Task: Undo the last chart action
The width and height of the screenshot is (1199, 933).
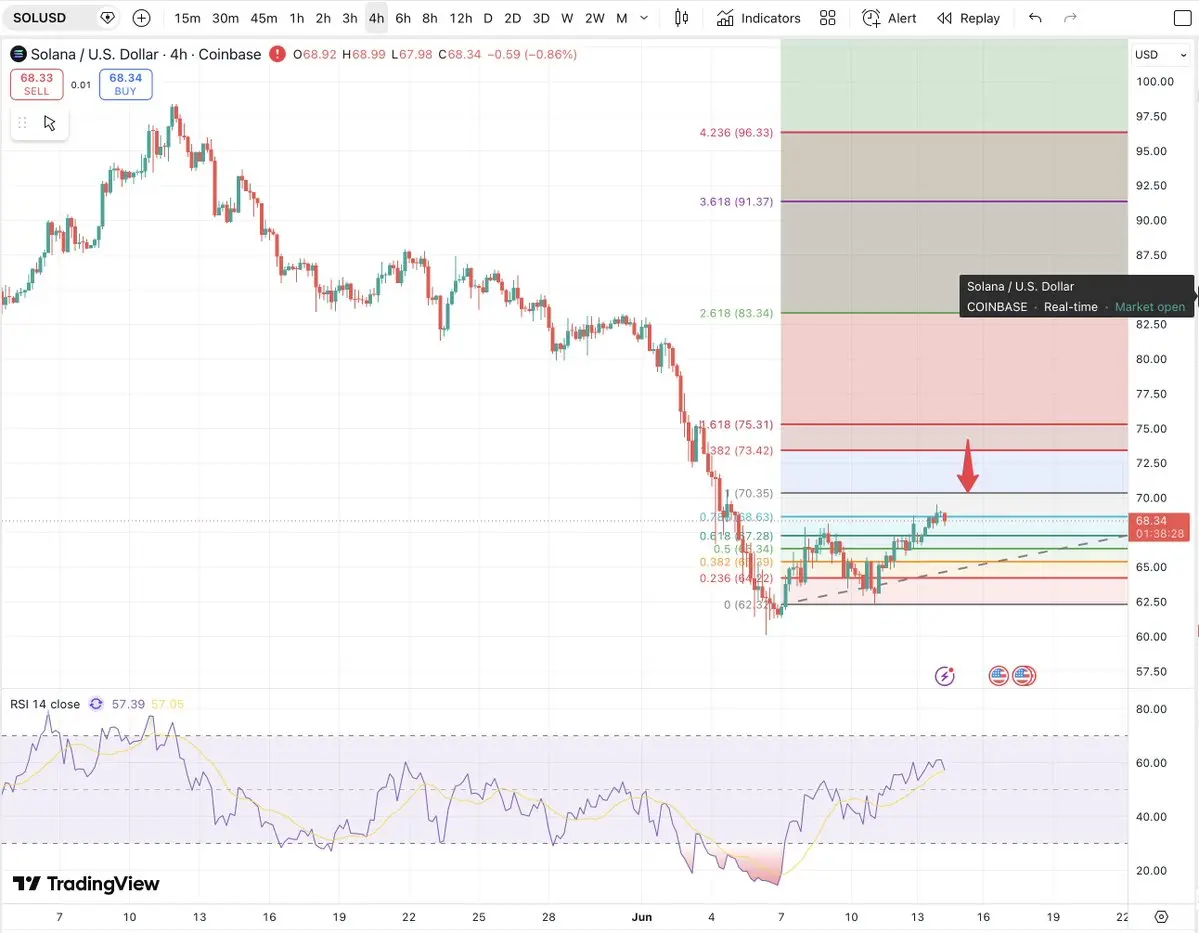Action: [1035, 18]
